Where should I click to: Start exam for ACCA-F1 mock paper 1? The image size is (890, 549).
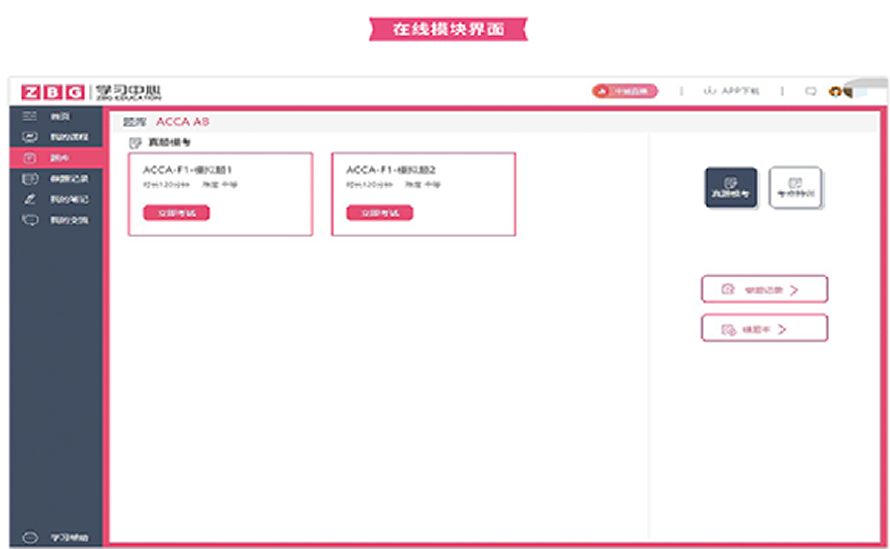point(177,212)
